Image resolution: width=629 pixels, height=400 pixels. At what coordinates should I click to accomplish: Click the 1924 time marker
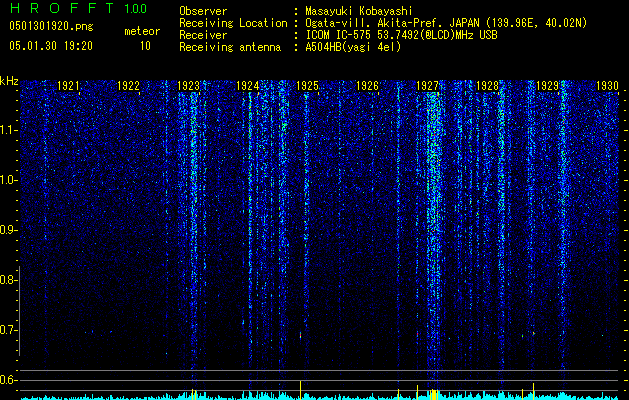[248, 85]
